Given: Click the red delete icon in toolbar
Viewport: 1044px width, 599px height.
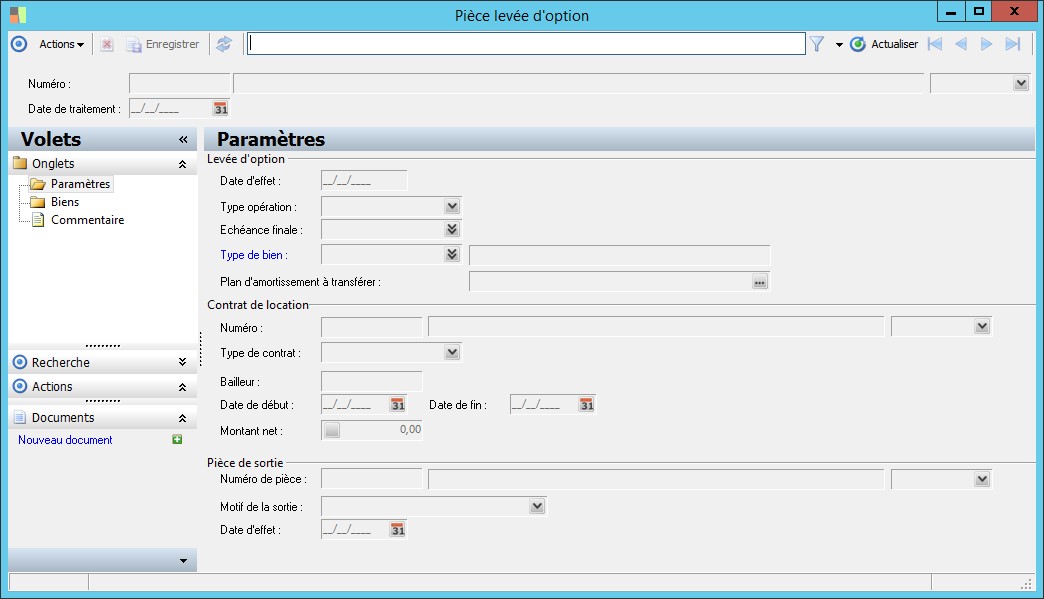Looking at the screenshot, I should (x=107, y=44).
